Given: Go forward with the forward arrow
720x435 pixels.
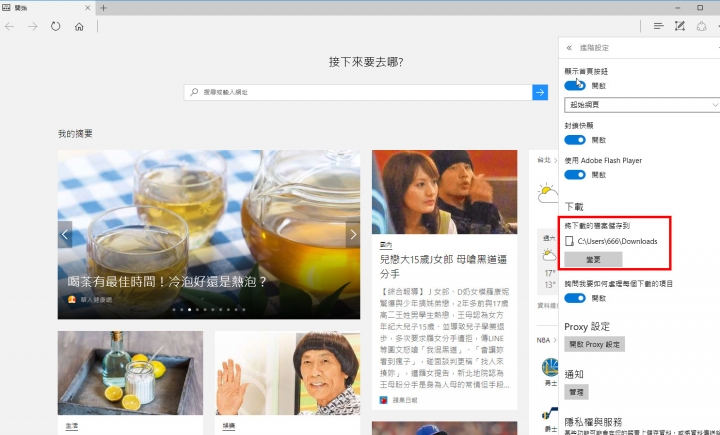Looking at the screenshot, I should pyautogui.click(x=33, y=27).
